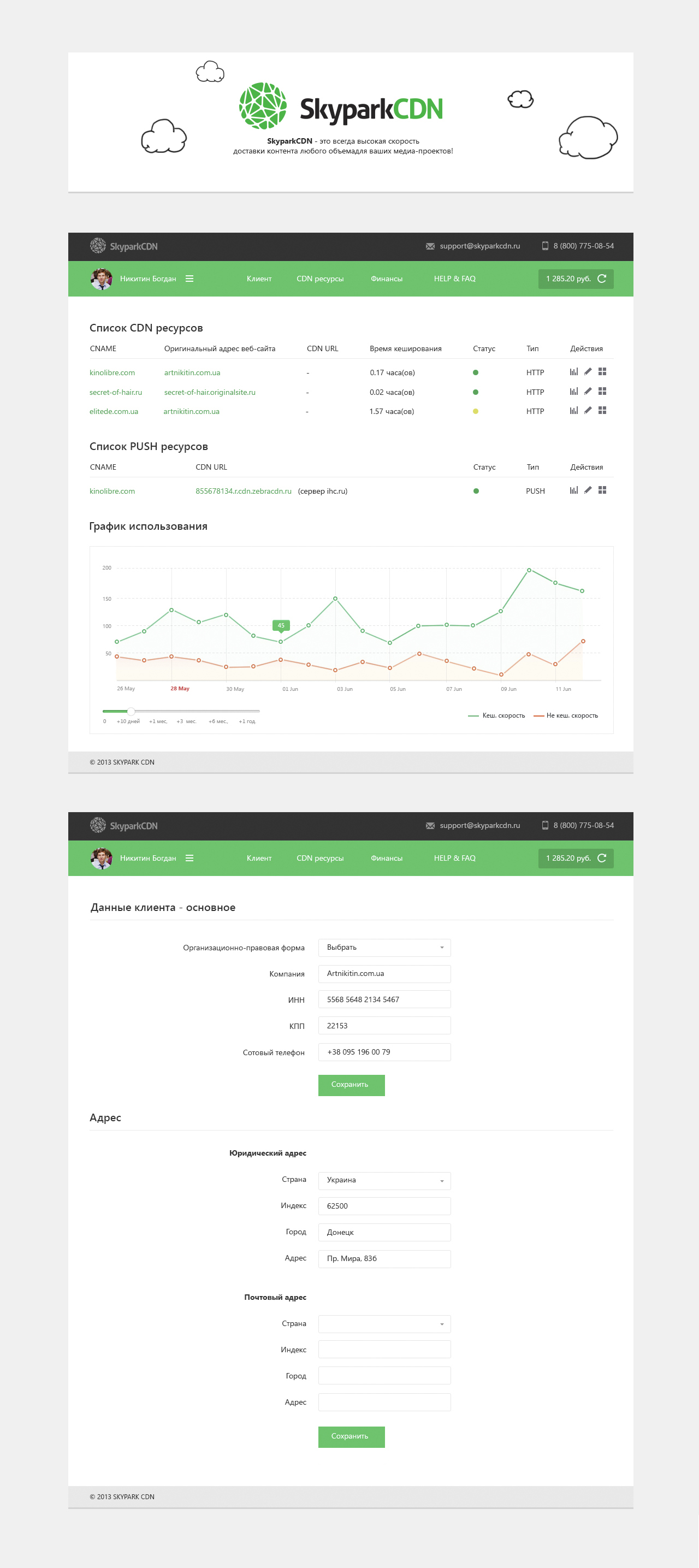The height and width of the screenshot is (1568, 699).
Task: Save the main client data with Сохранить
Action: click(x=351, y=1085)
